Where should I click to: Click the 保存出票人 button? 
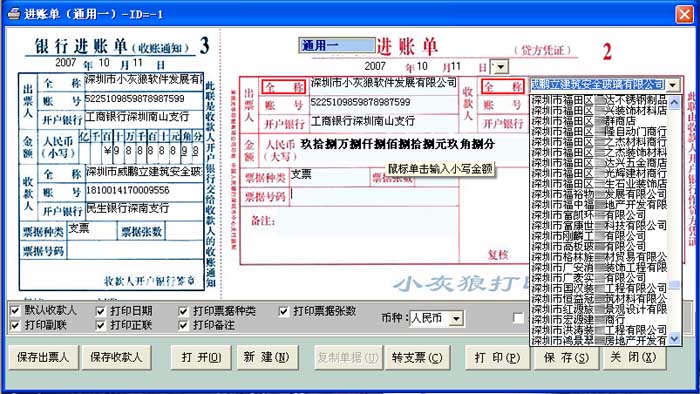point(43,357)
